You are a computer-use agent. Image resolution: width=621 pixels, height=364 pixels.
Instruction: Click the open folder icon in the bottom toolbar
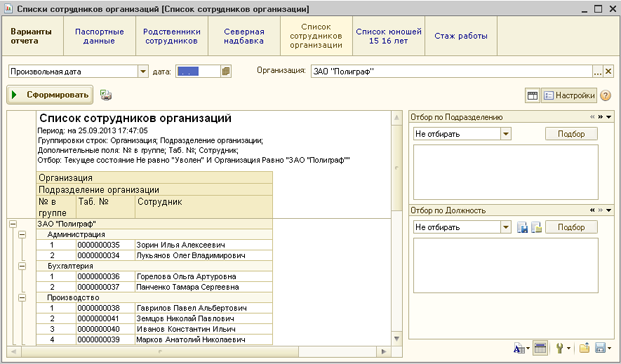pyautogui.click(x=584, y=349)
